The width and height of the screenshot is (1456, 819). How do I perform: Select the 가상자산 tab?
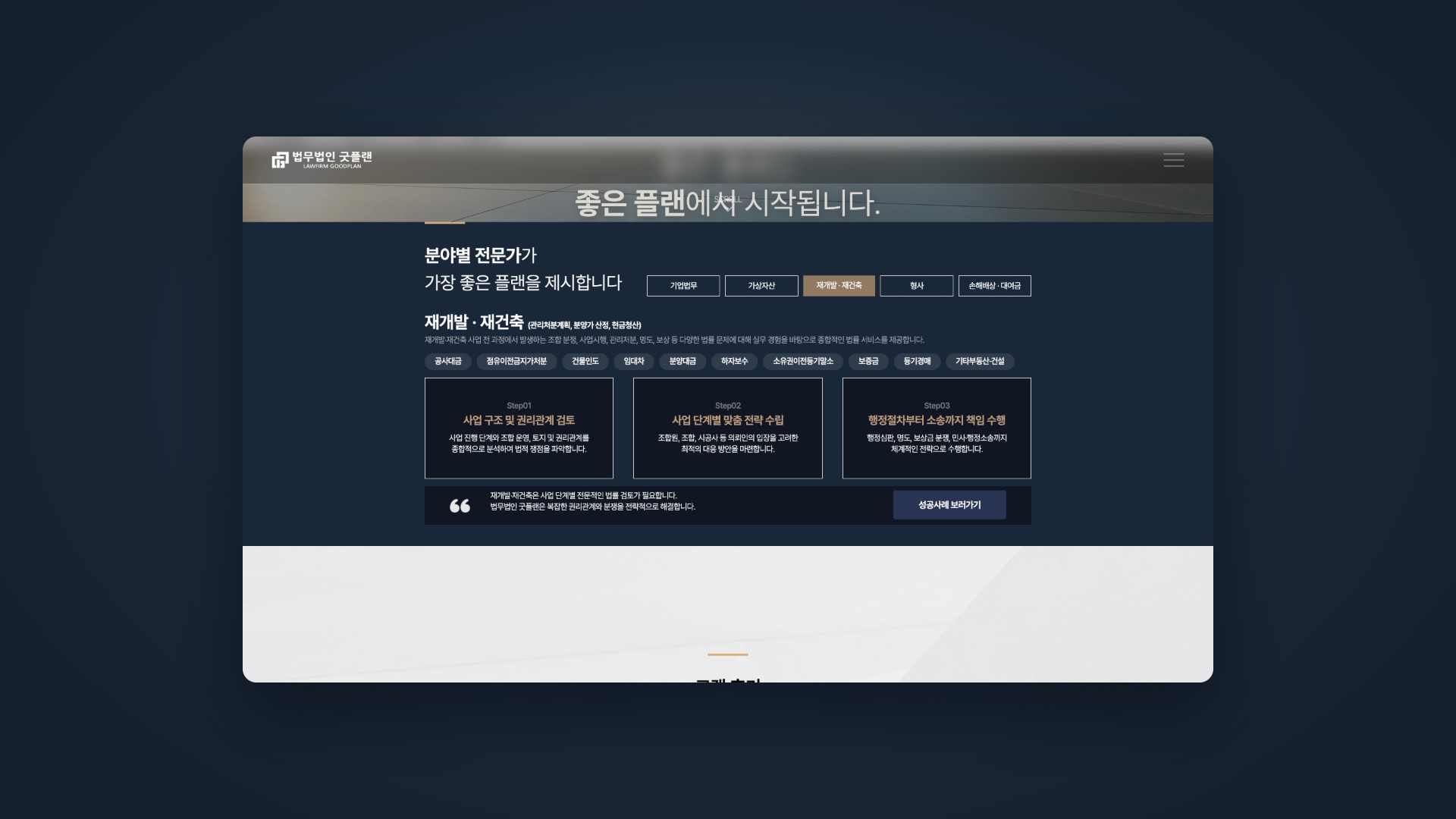pyautogui.click(x=761, y=286)
